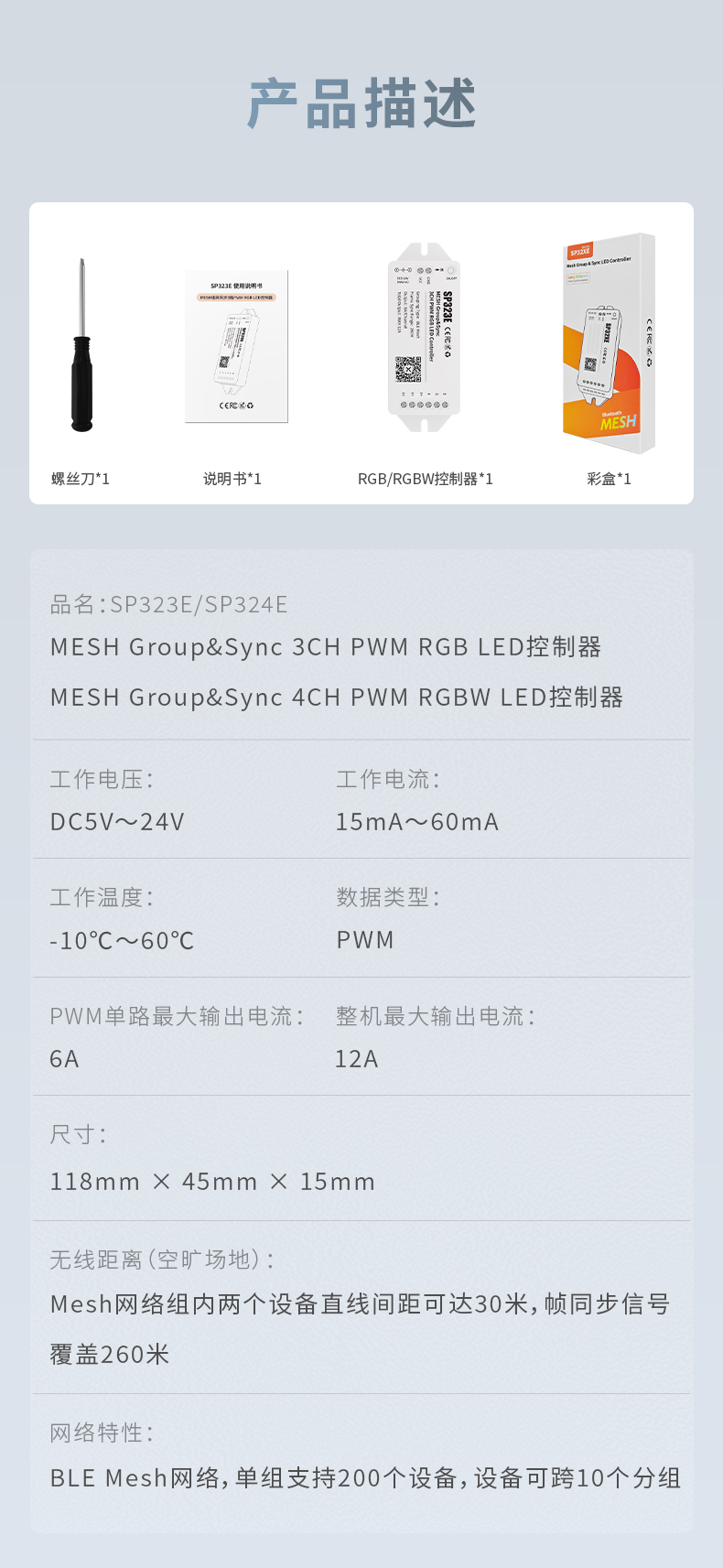Click the screwdriver product image
Screen dimensions: 723x1568
[x=81, y=346]
